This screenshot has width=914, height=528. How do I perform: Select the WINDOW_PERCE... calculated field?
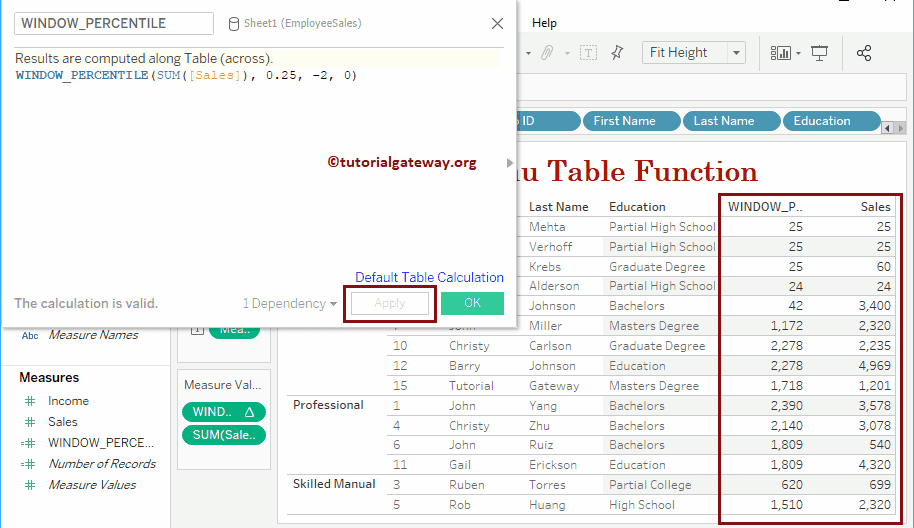click(x=101, y=443)
